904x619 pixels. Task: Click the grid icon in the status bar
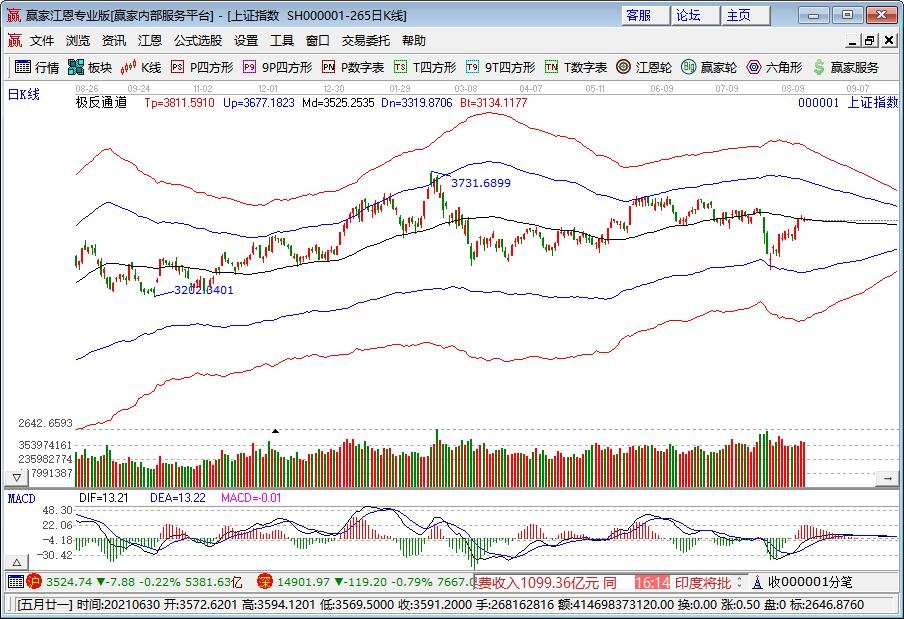(15, 581)
